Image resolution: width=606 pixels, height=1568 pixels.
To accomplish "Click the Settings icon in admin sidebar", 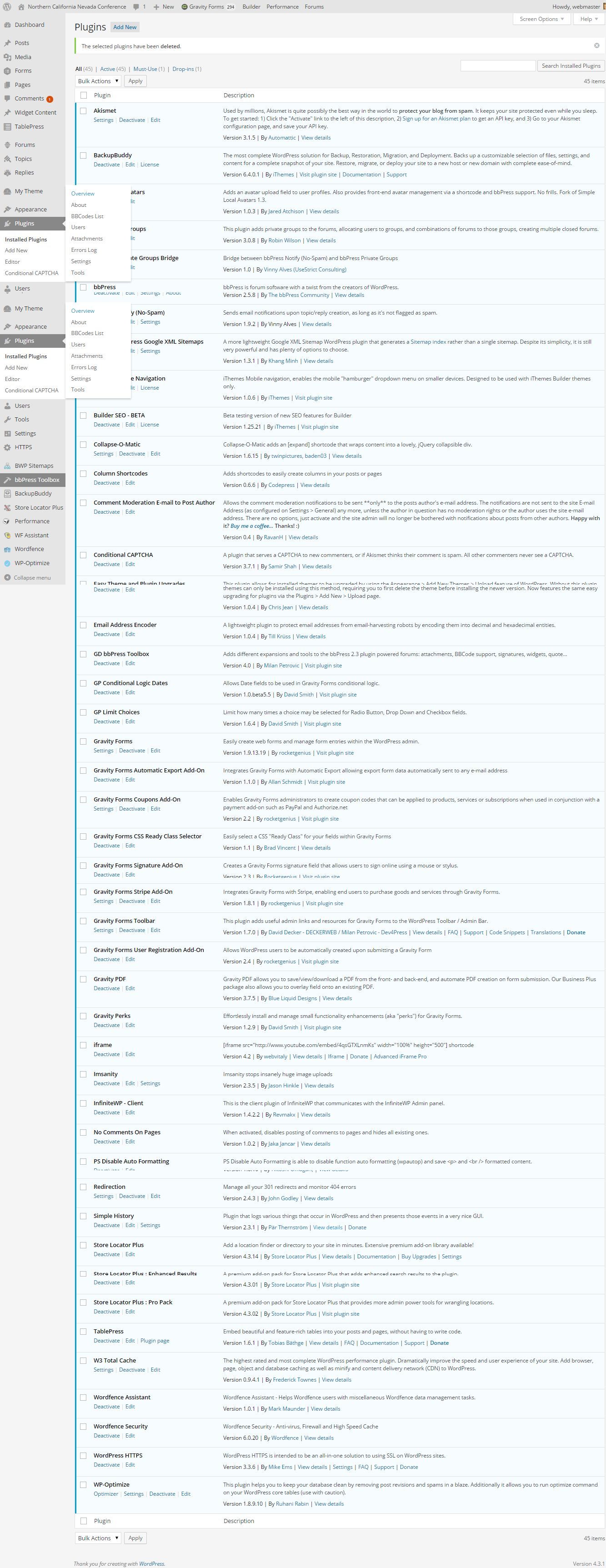I will click(x=7, y=433).
